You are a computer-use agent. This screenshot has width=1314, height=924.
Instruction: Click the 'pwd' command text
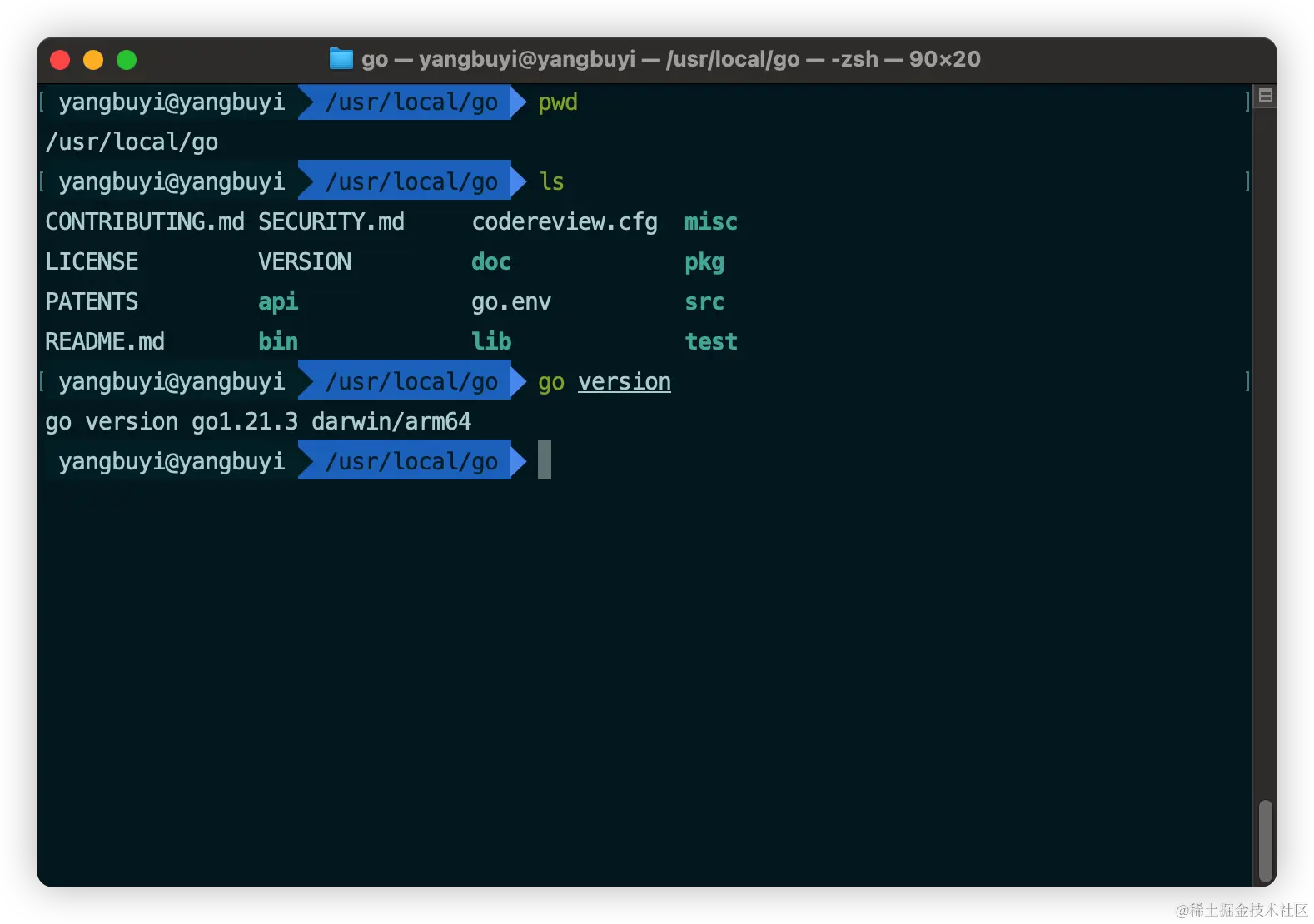[x=558, y=102]
